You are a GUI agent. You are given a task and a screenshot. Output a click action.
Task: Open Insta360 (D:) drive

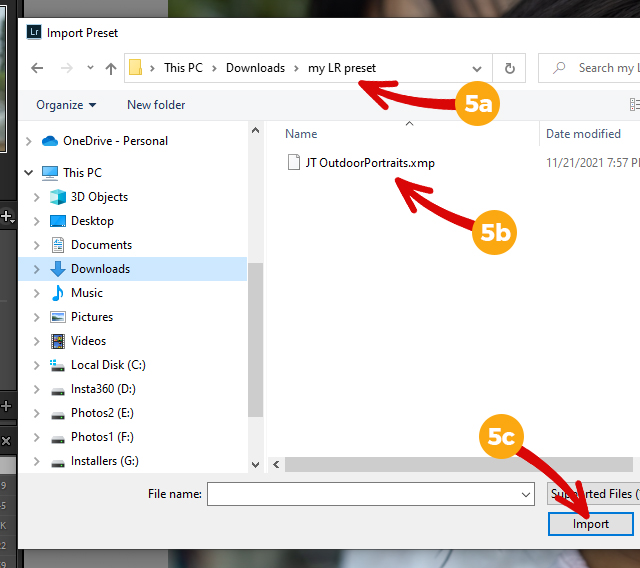(x=103, y=389)
